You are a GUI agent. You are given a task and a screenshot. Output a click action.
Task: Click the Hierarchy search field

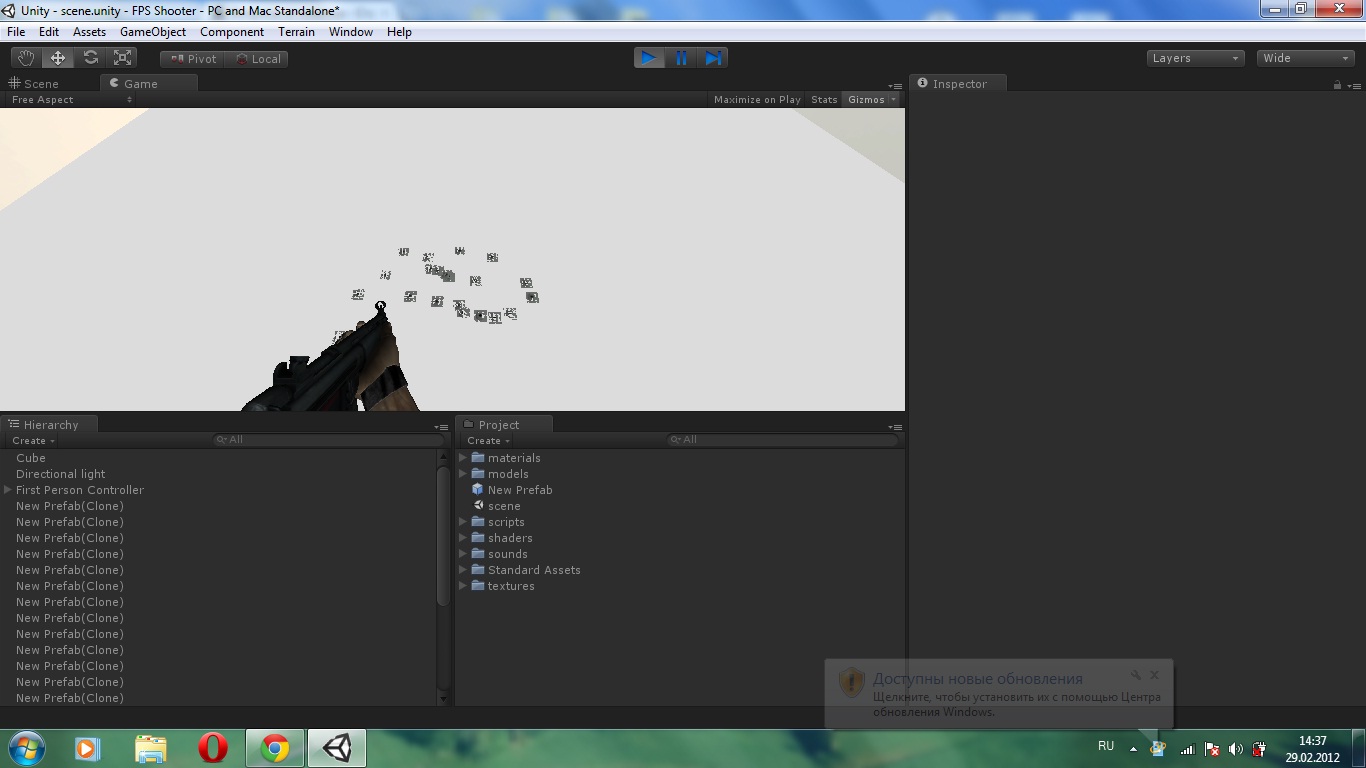330,440
